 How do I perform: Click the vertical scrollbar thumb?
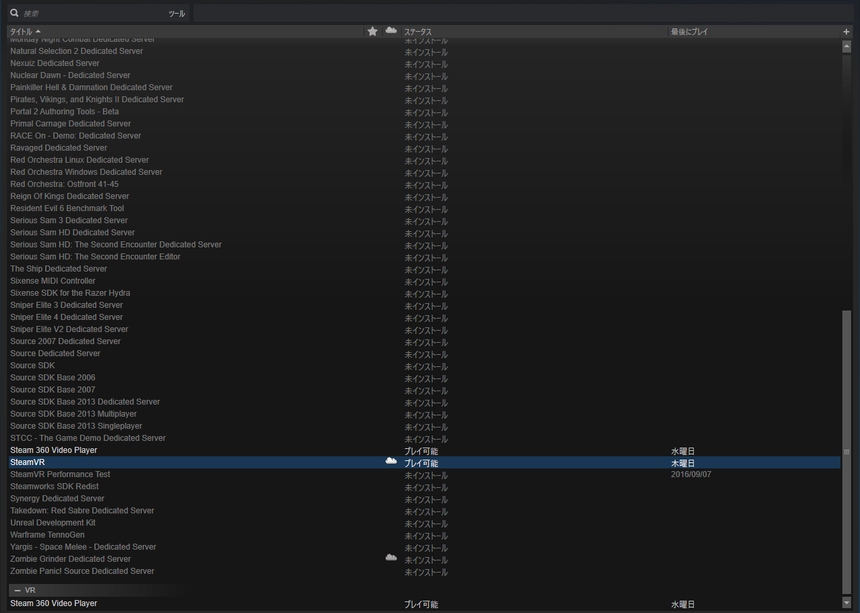pos(847,452)
